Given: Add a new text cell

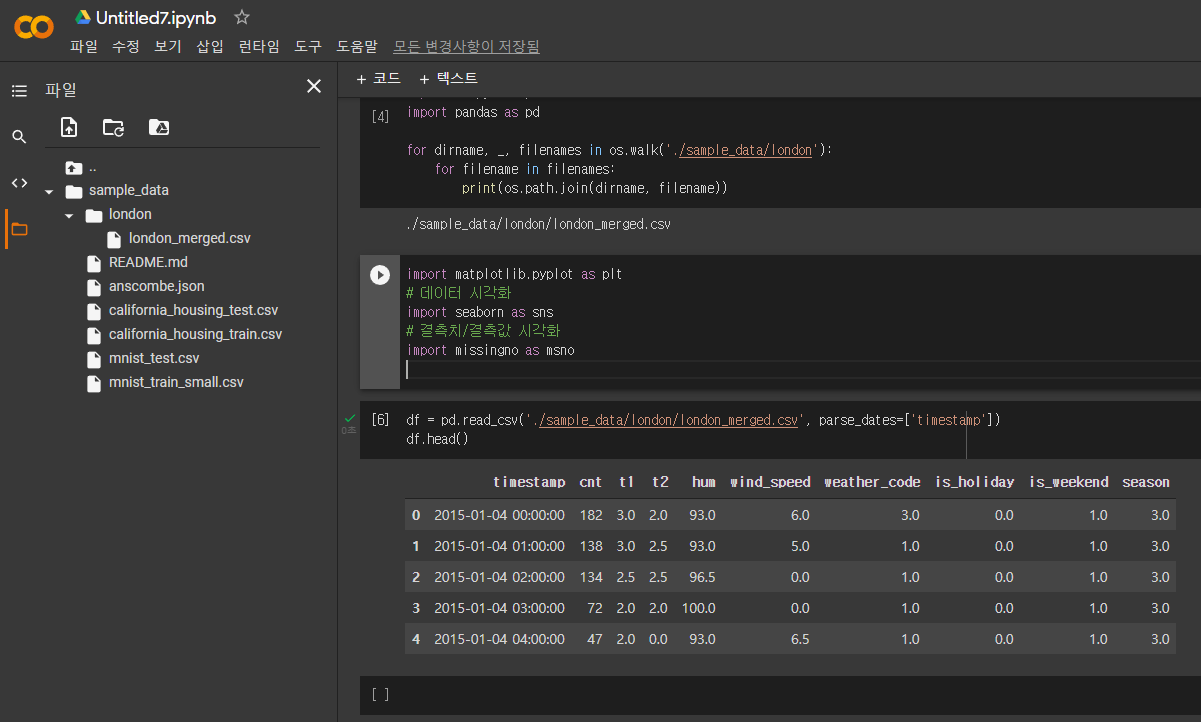Looking at the screenshot, I should point(448,78).
